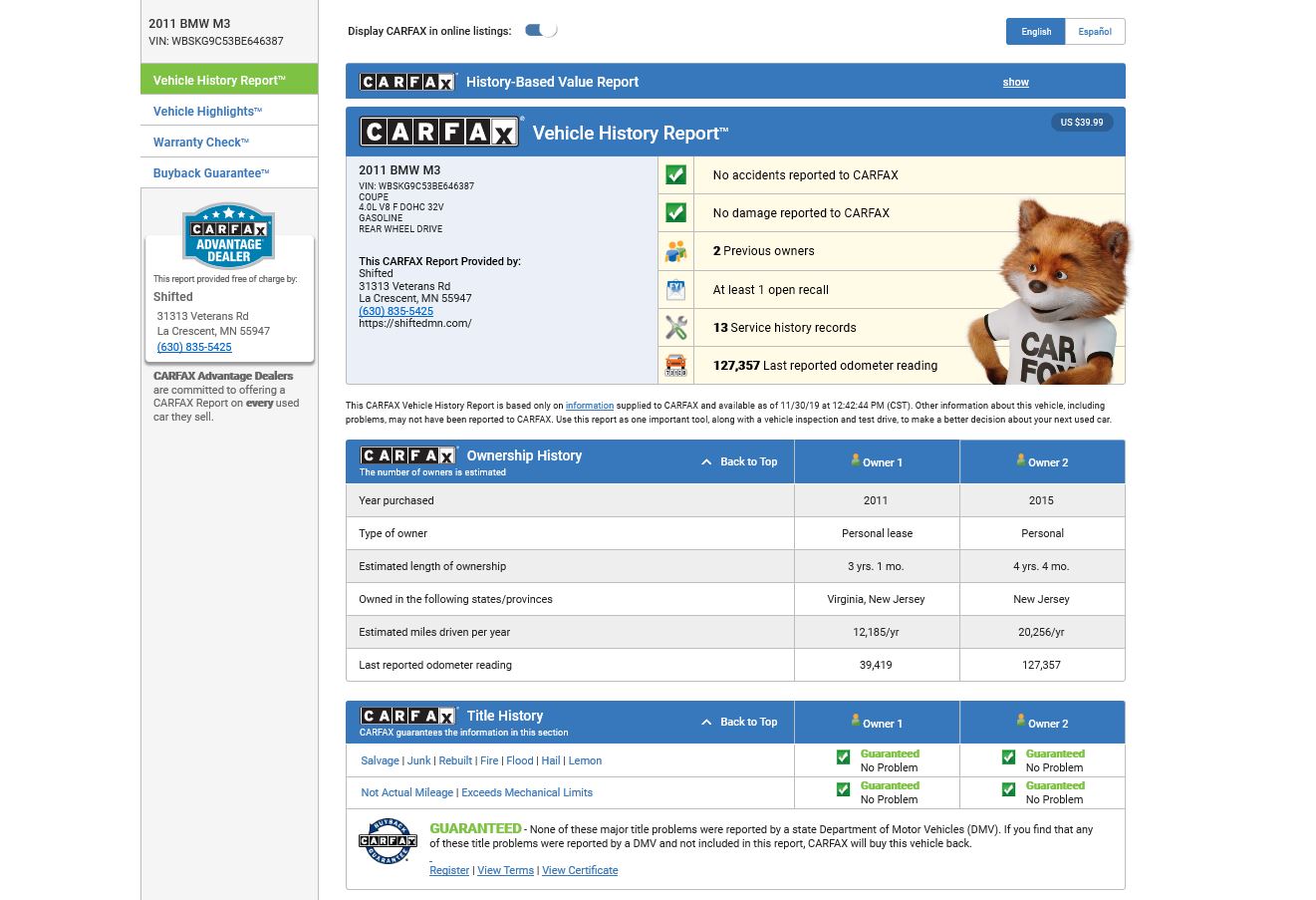Click the View Terms link
The width and height of the screenshot is (1316, 900).
(x=505, y=870)
